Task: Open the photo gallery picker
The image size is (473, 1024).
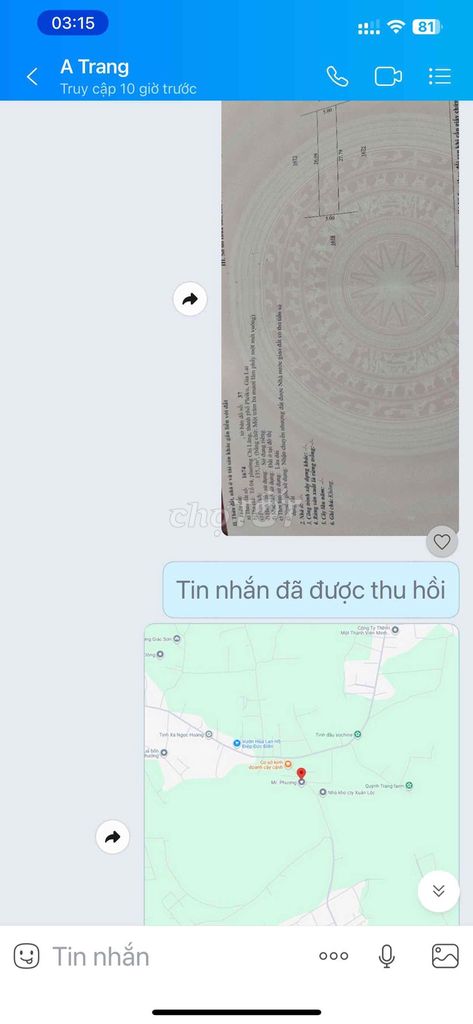Action: pyautogui.click(x=445, y=956)
